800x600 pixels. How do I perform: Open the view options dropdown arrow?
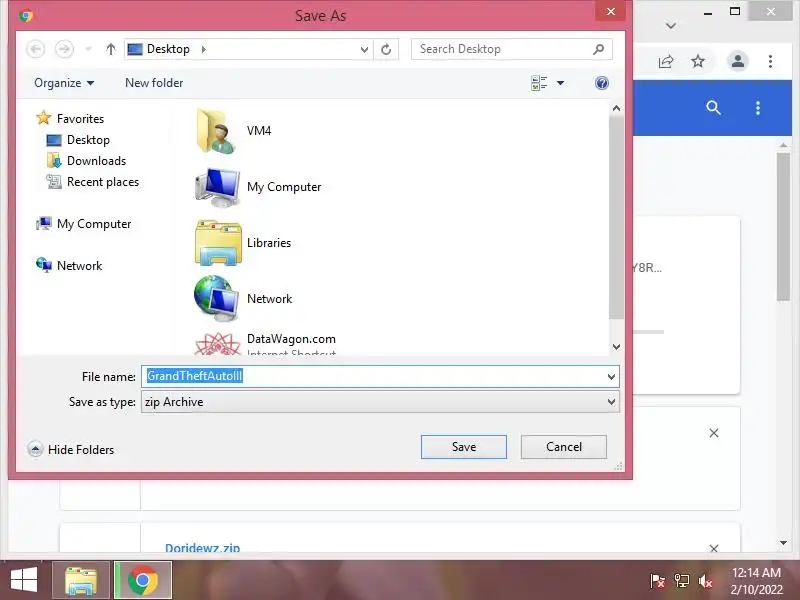[560, 83]
